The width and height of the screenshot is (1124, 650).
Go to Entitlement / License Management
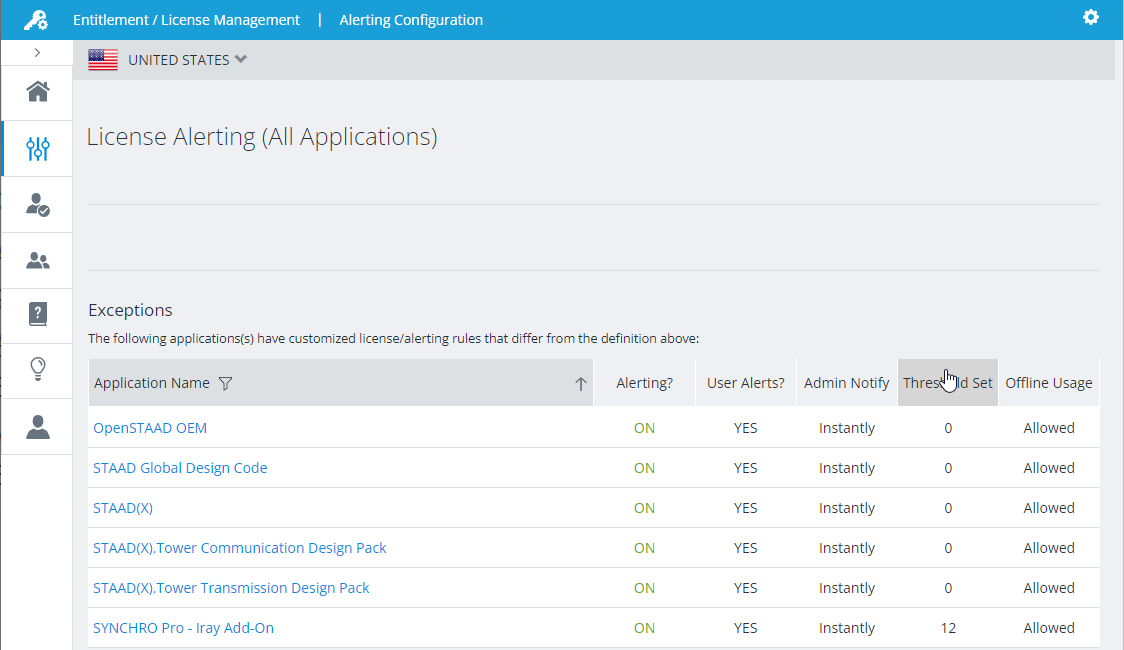(186, 20)
